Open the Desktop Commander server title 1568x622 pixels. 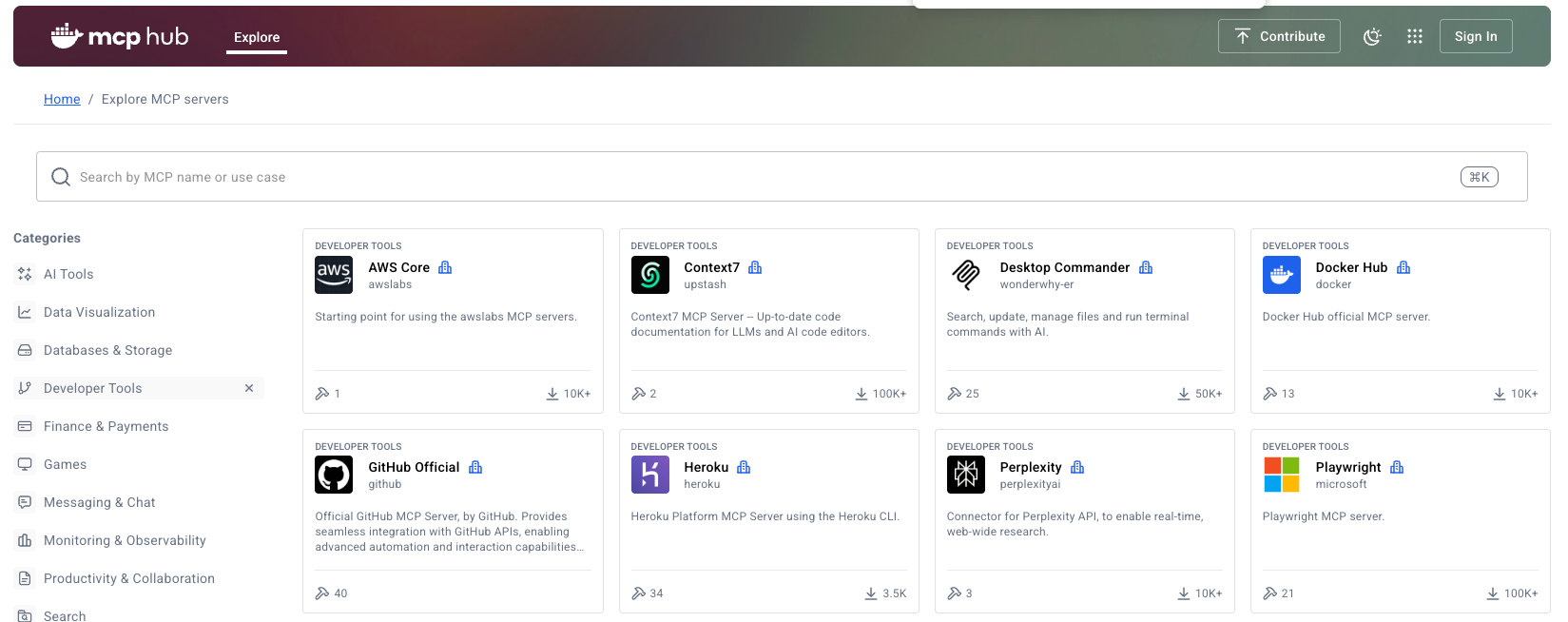click(1065, 267)
